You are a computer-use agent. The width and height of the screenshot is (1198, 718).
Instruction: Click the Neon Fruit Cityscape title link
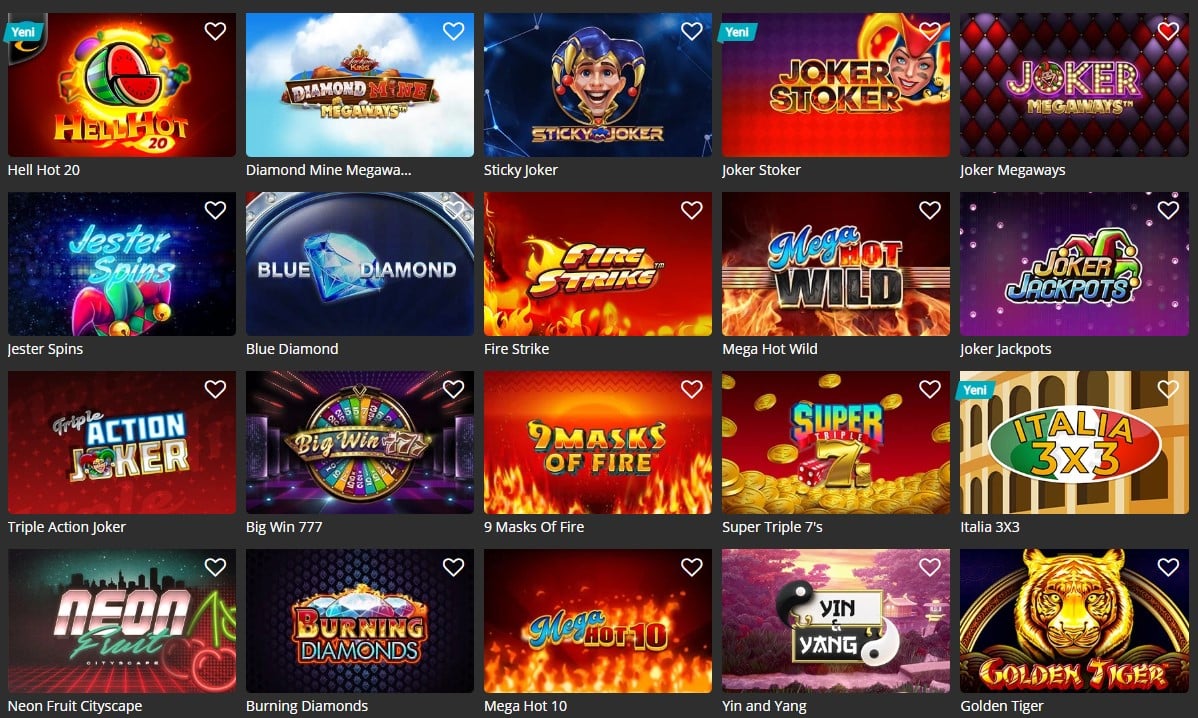click(75, 706)
